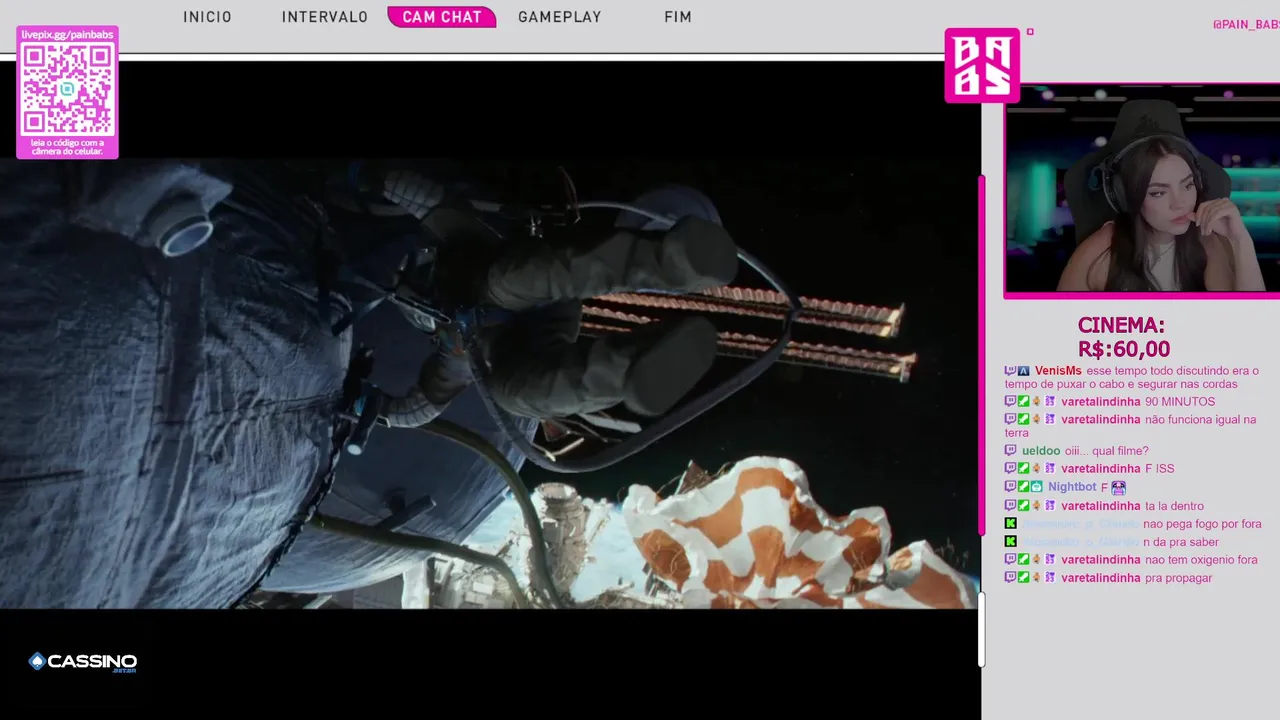Click the 'ta la dentro' message text
The height and width of the screenshot is (720, 1280).
(x=1175, y=506)
